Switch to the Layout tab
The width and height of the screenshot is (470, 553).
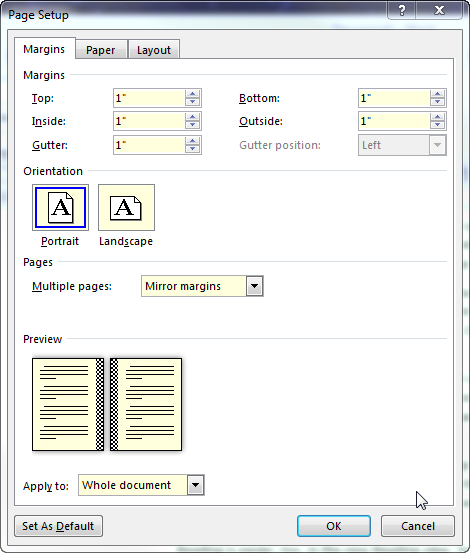click(154, 50)
